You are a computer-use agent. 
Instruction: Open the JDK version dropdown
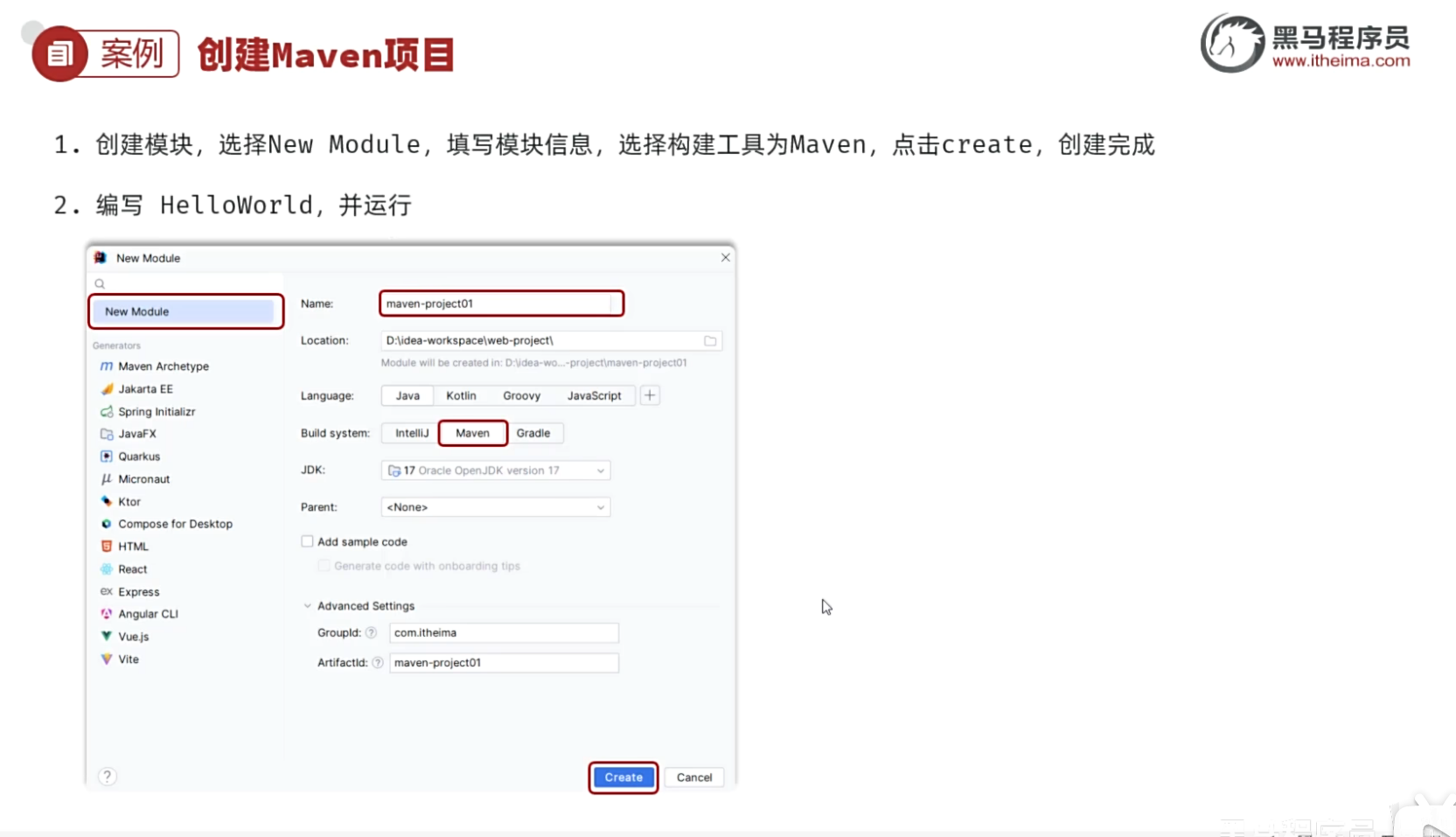point(600,470)
